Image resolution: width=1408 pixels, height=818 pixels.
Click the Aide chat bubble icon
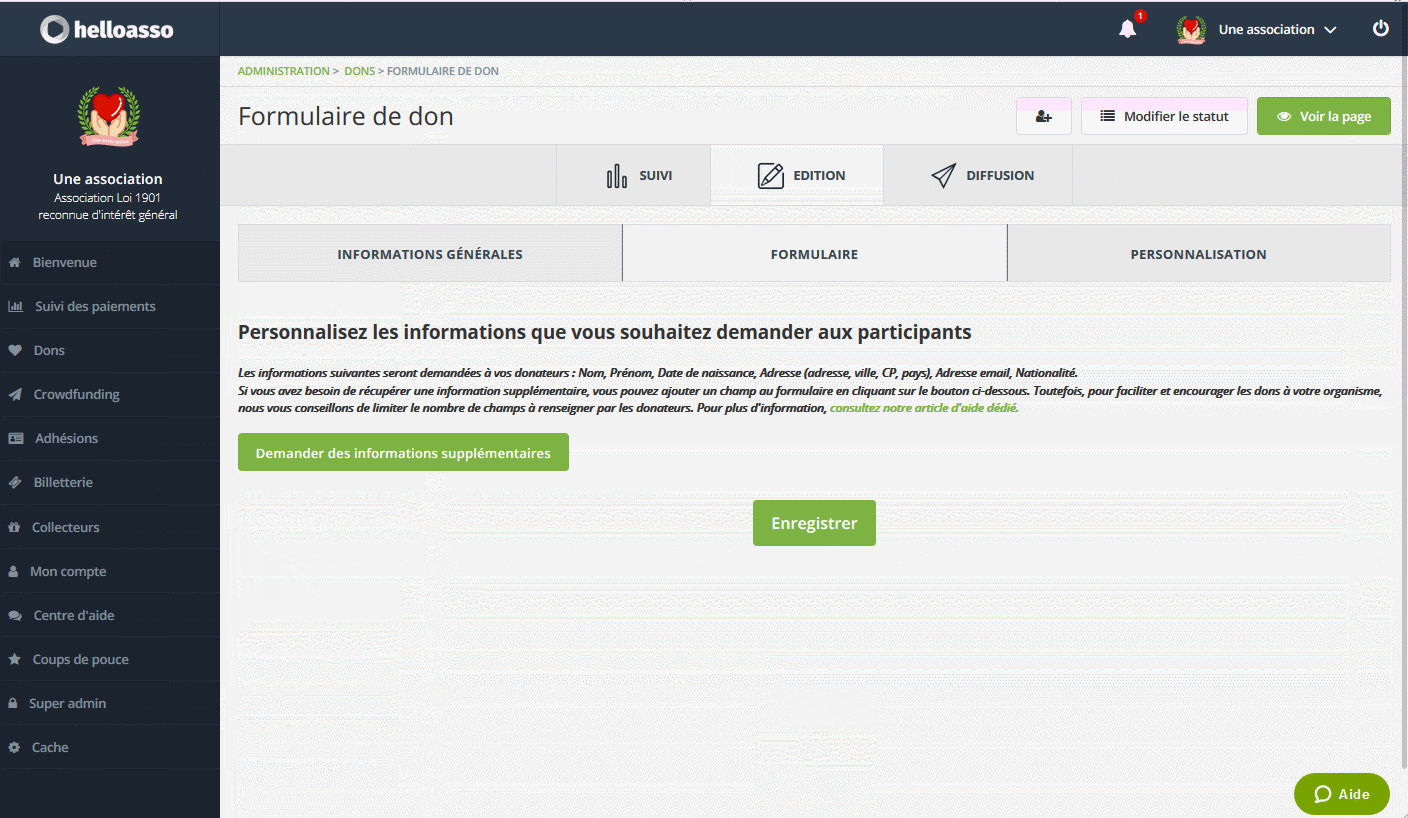pyautogui.click(x=1323, y=794)
